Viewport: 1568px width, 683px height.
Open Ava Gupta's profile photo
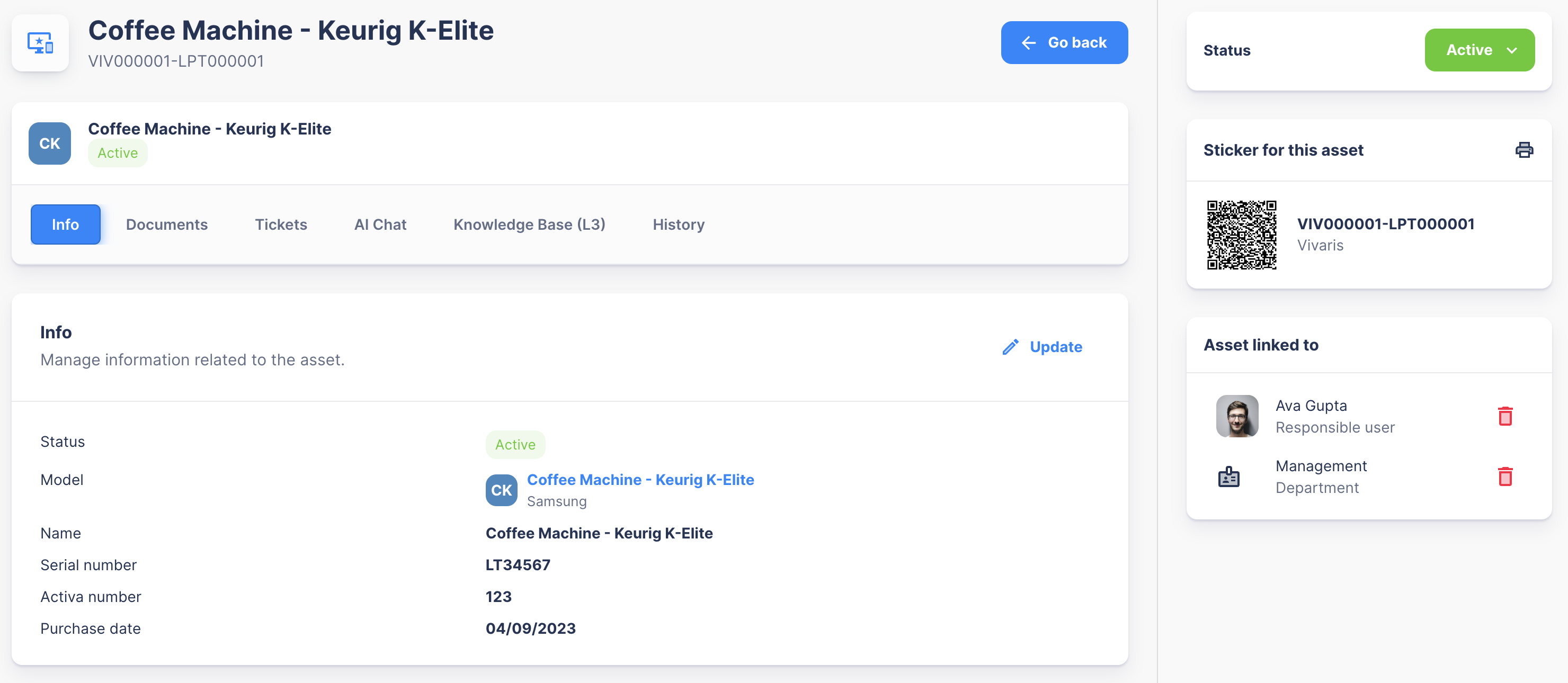[x=1237, y=416]
